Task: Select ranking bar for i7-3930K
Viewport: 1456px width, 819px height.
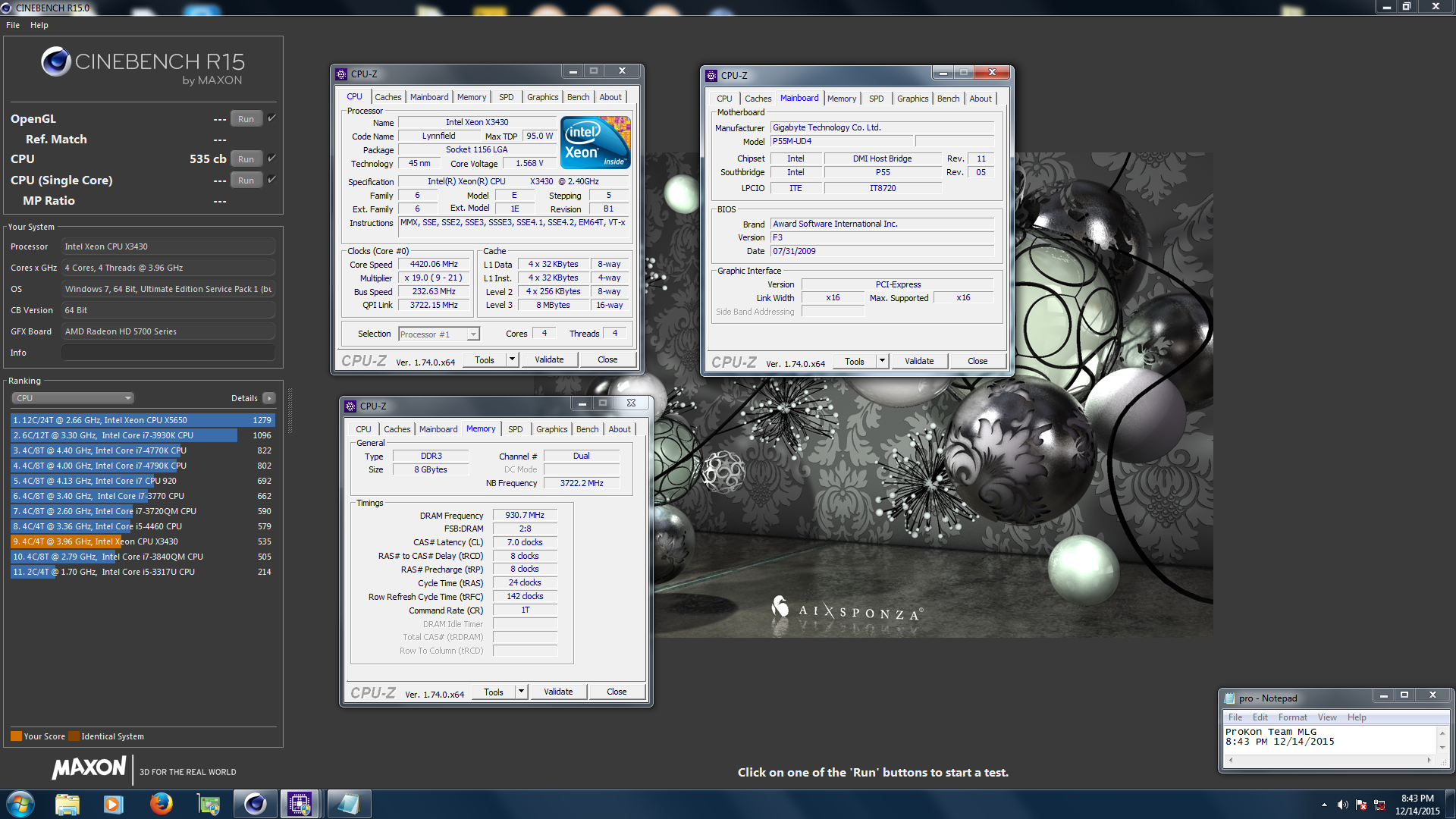Action: point(143,435)
